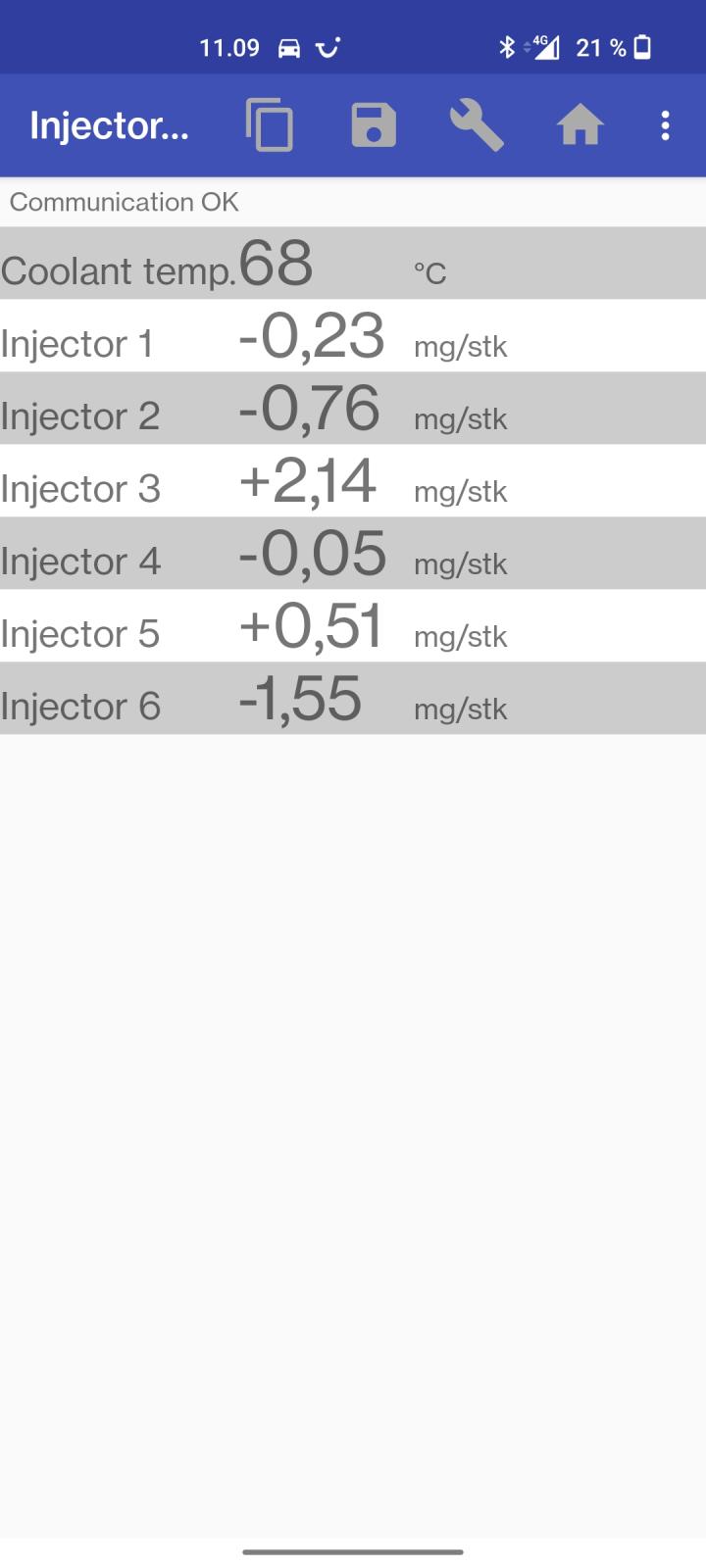
Task: Open the three-dot overflow menu
Action: (665, 125)
